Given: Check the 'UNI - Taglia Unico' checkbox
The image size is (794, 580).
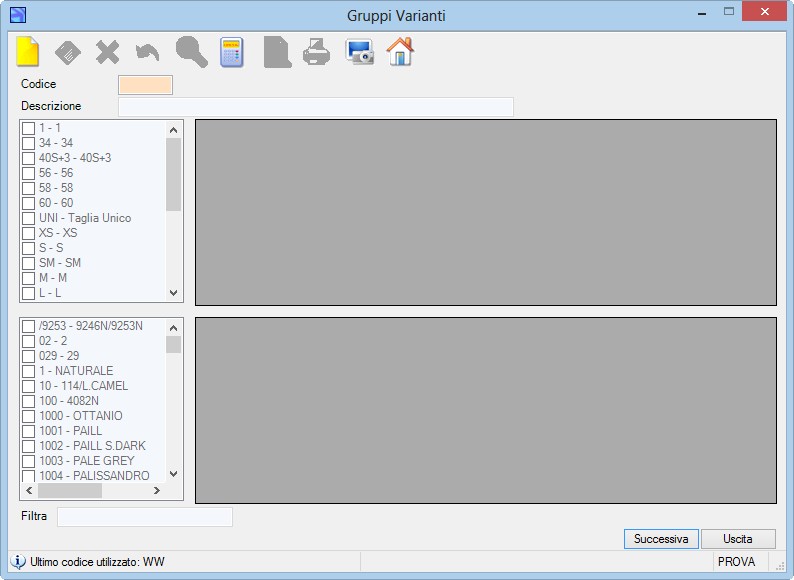Looking at the screenshot, I should [28, 219].
